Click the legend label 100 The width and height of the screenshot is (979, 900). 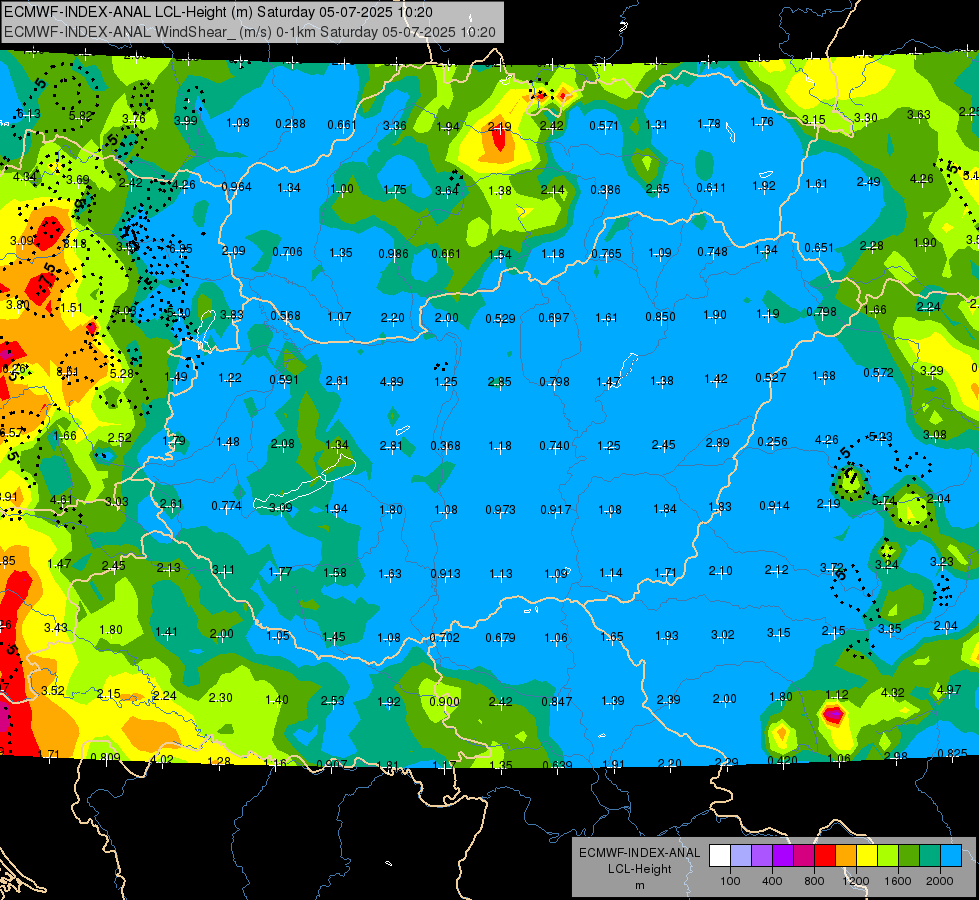click(x=730, y=881)
